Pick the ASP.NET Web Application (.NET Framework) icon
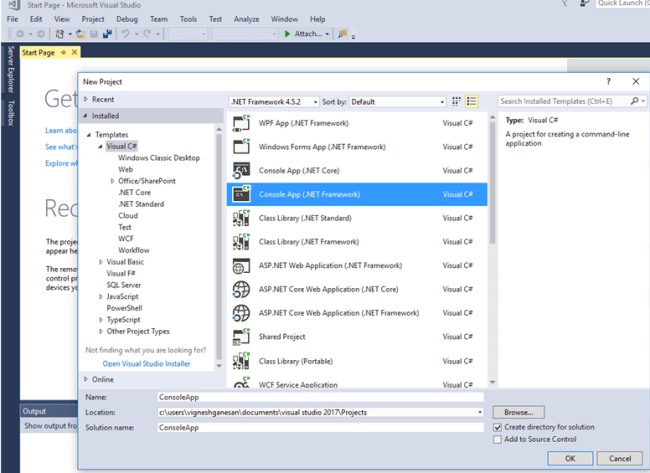The image size is (650, 473). 241,266
